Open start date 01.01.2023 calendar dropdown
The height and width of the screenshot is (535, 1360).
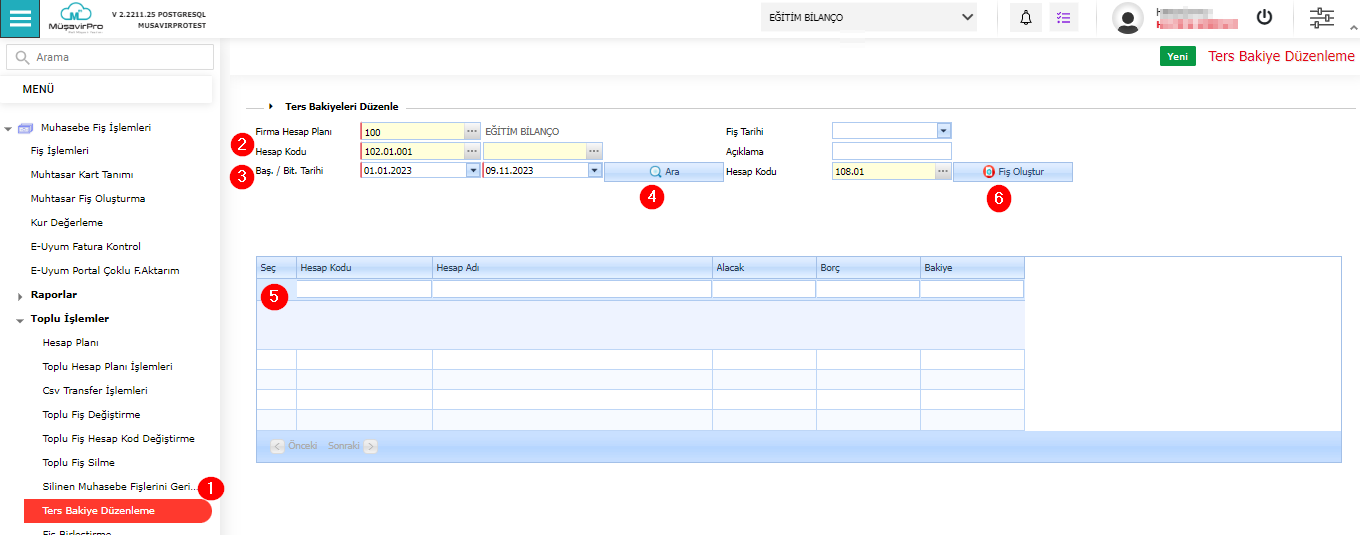(473, 171)
